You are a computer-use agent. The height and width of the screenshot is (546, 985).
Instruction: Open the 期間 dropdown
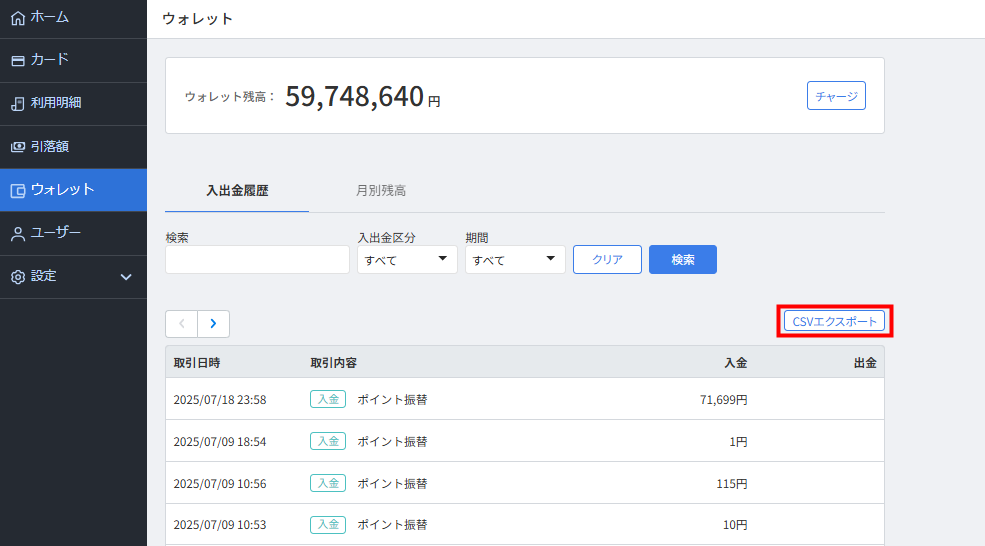point(515,259)
